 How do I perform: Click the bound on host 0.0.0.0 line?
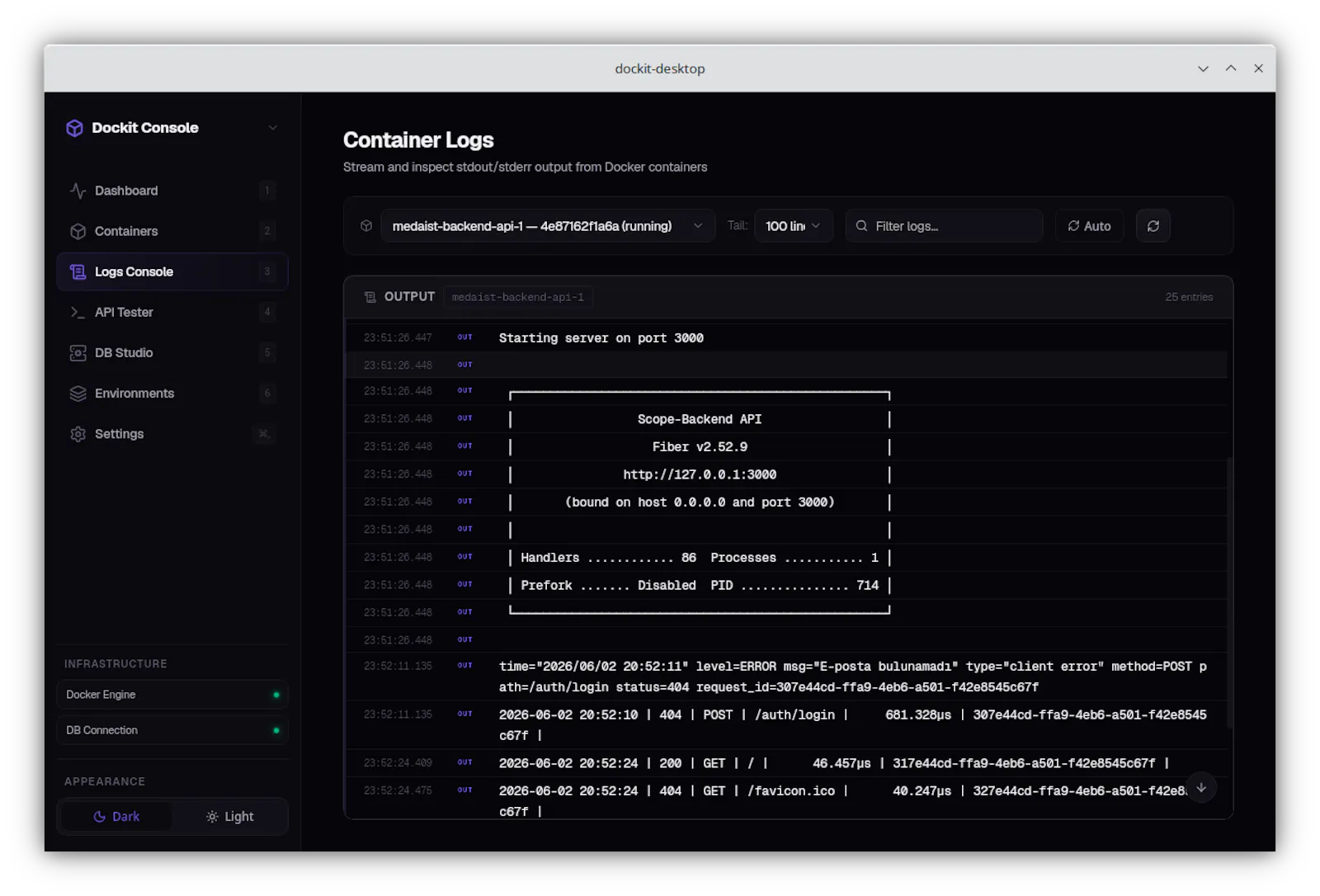(700, 502)
